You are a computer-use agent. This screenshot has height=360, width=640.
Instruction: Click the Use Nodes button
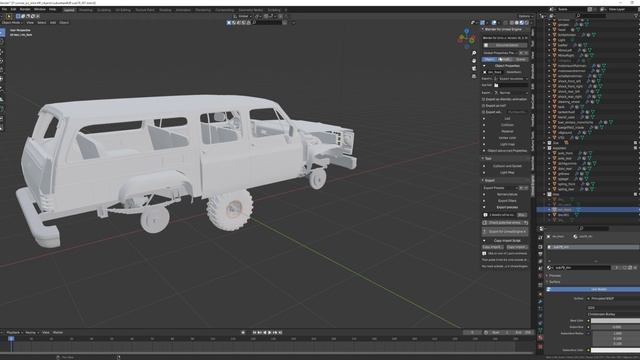593,289
